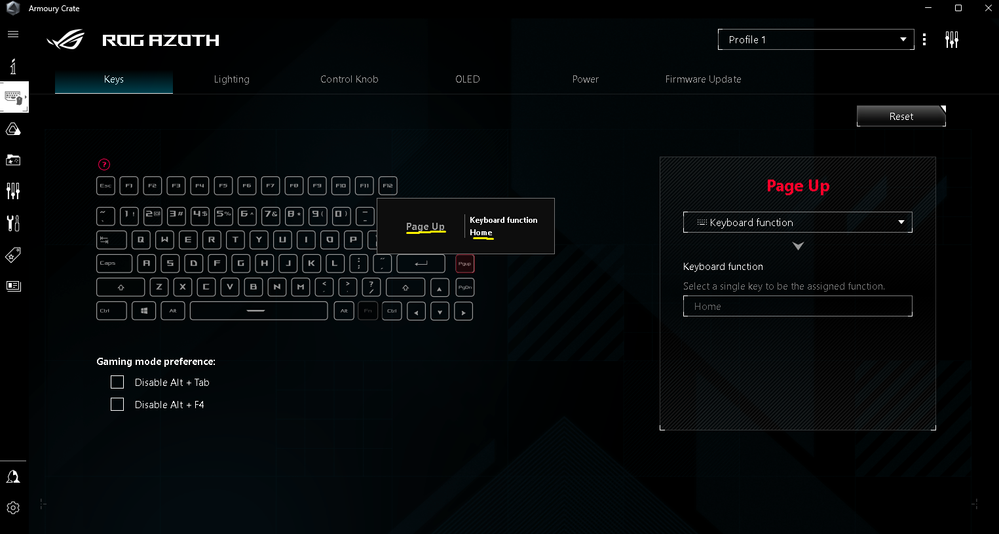Image resolution: width=999 pixels, height=534 pixels.
Task: Select the G key on keyboard layout
Action: coord(241,263)
